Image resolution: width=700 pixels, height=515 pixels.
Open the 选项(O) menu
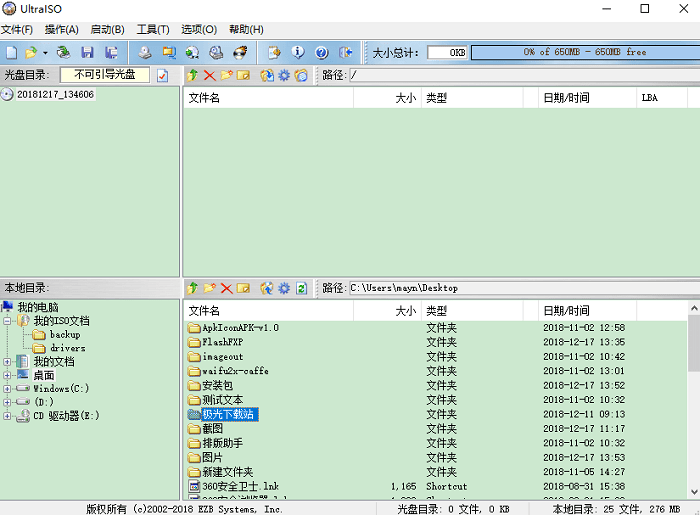tap(199, 30)
